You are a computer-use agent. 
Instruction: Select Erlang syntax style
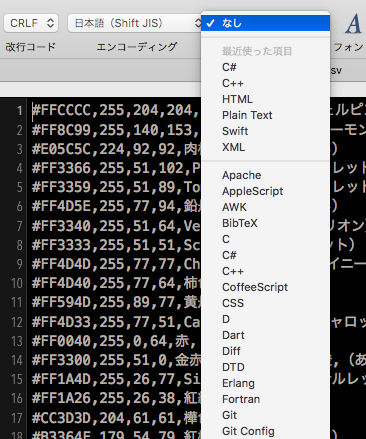pos(265,383)
